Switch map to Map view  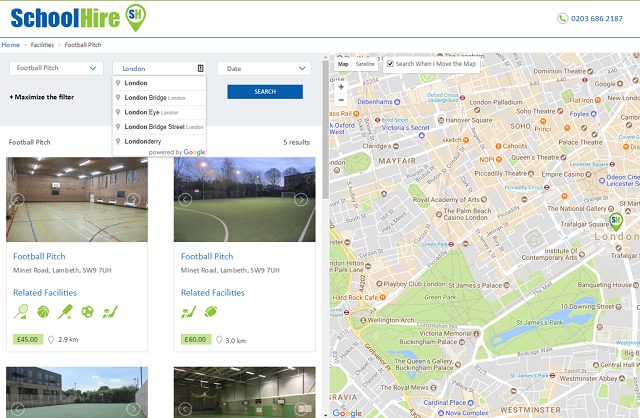coord(343,64)
